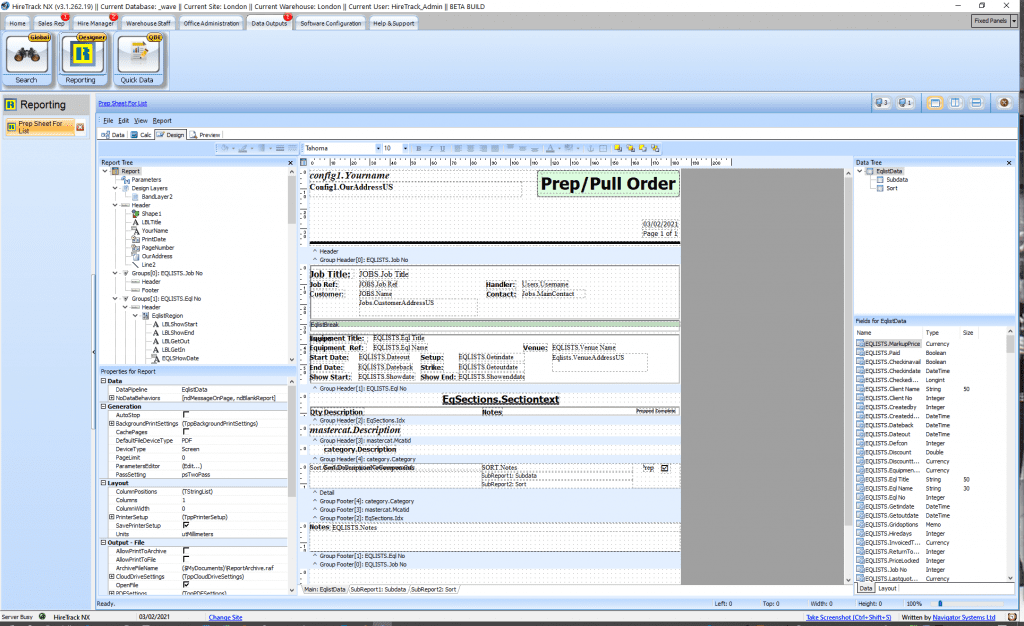This screenshot has height=626, width=1024.
Task: Toggle the AutoStop checkbox
Action: coord(185,415)
